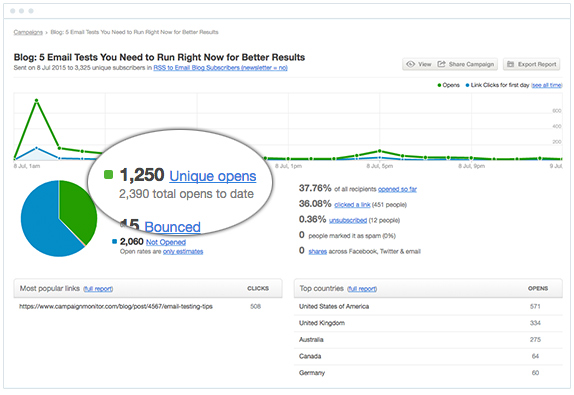Open the Campaigns breadcrumb link
The height and width of the screenshot is (395, 574).
(x=28, y=32)
